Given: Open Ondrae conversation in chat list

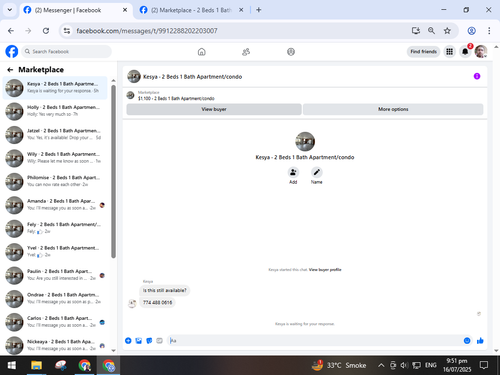Looking at the screenshot, I should point(55,299).
